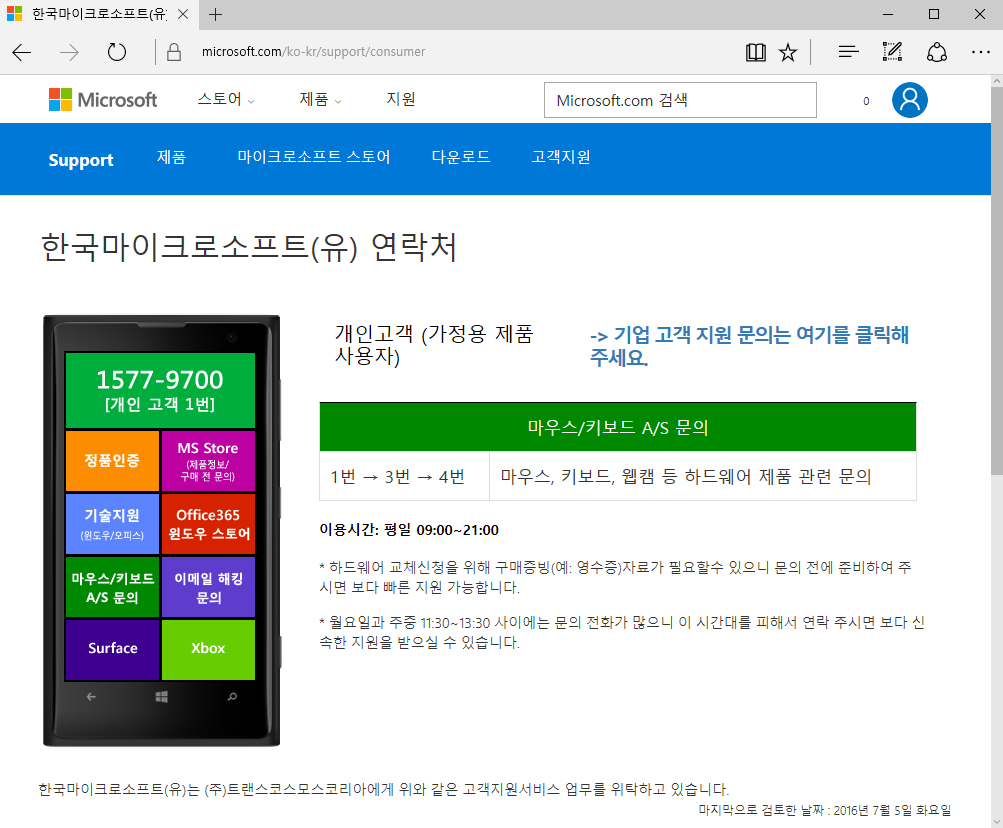Go back with the browser back arrow

(22, 52)
